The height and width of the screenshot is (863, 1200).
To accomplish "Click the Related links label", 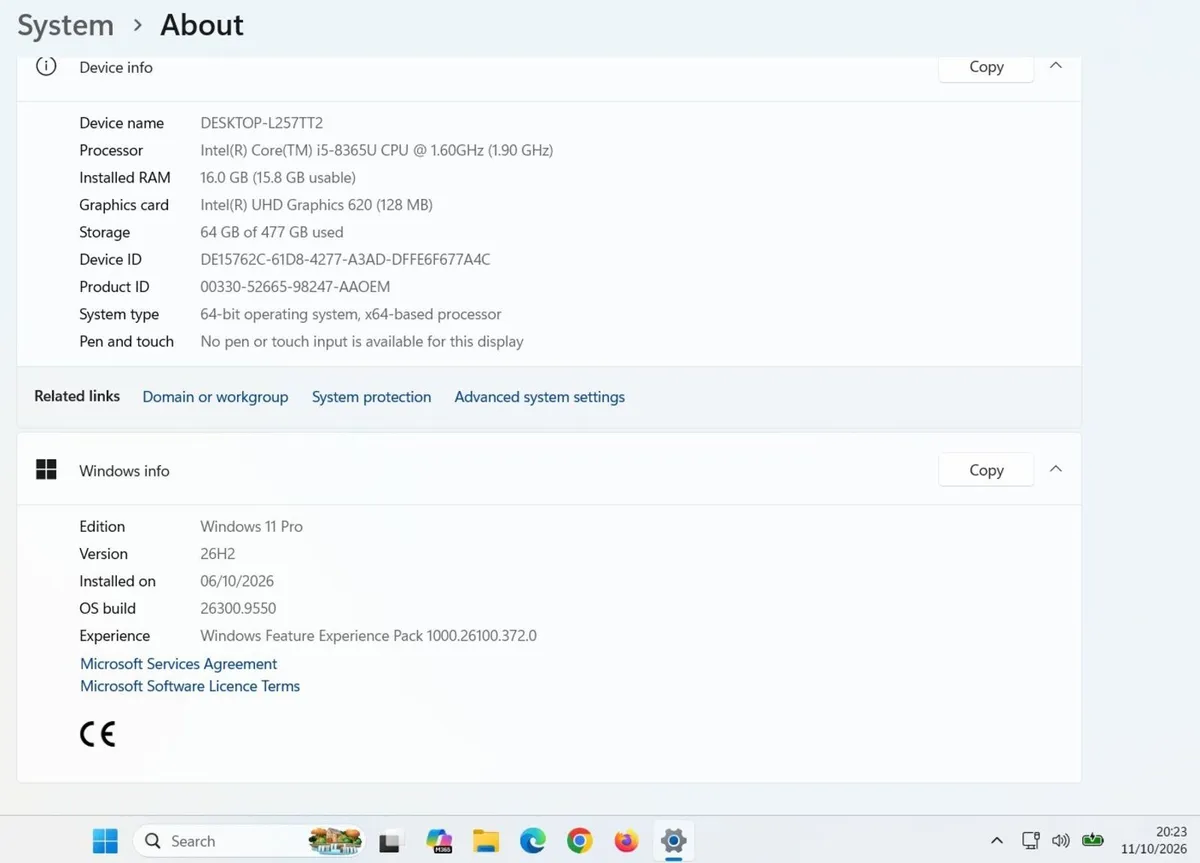I will pyautogui.click(x=77, y=396).
